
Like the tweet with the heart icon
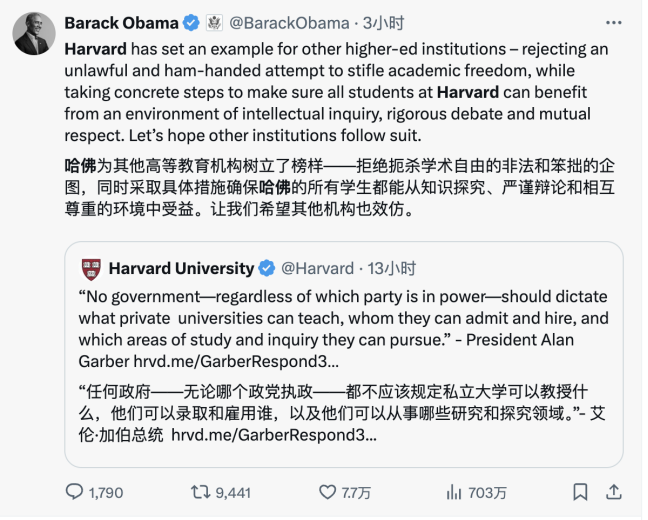coord(327,492)
